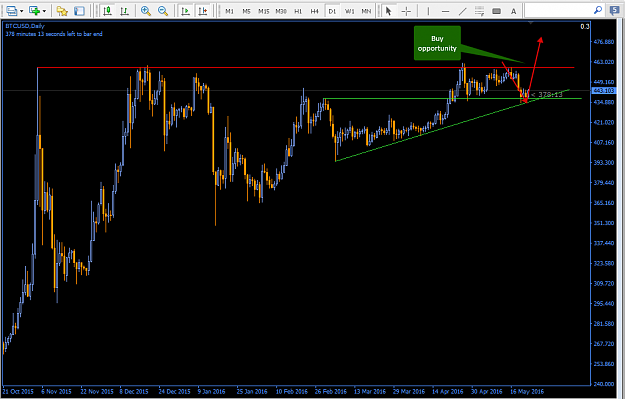Change chart to H4 timeframe
The width and height of the screenshot is (625, 399).
click(315, 11)
